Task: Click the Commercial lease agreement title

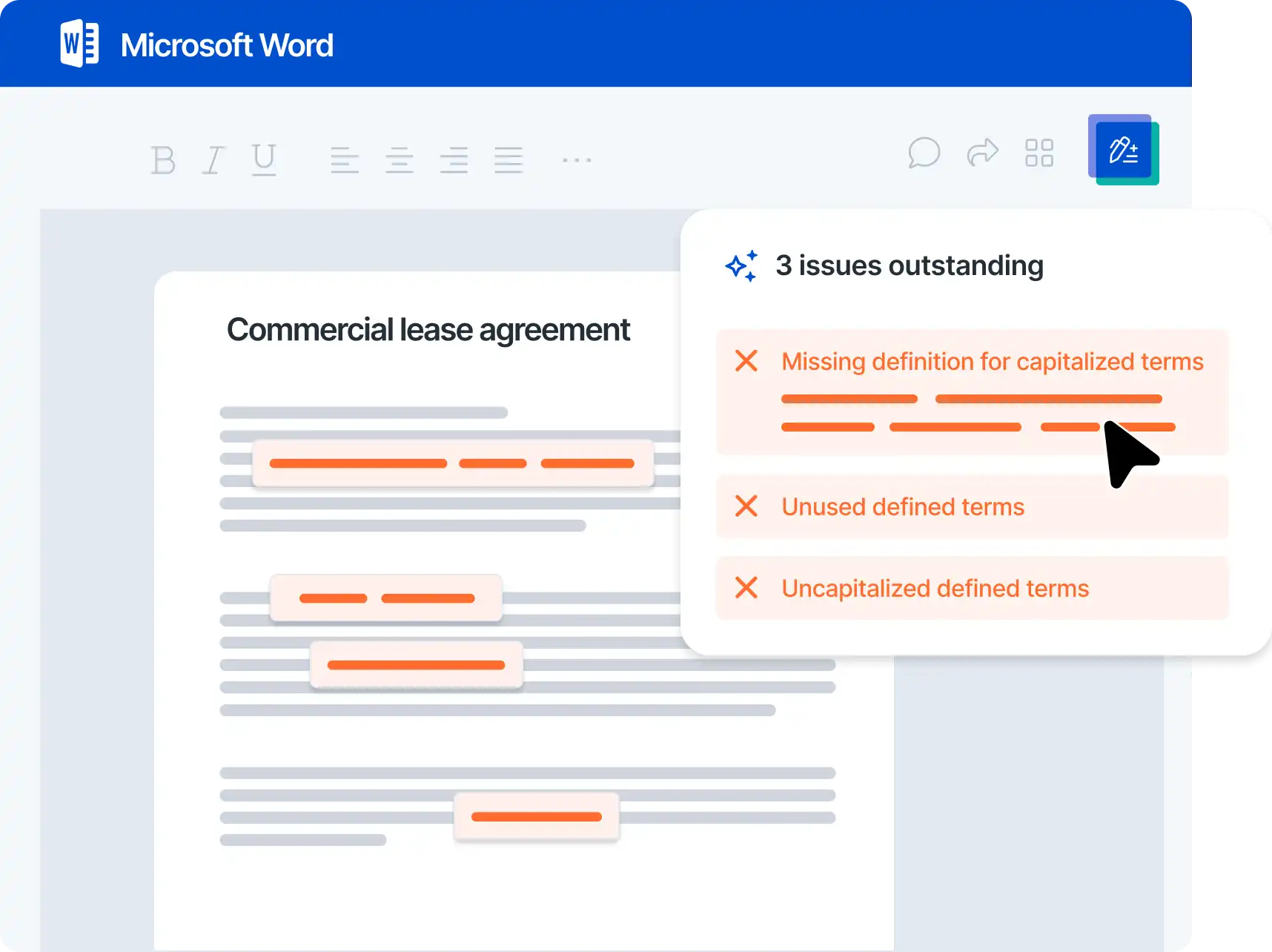Action: [428, 330]
